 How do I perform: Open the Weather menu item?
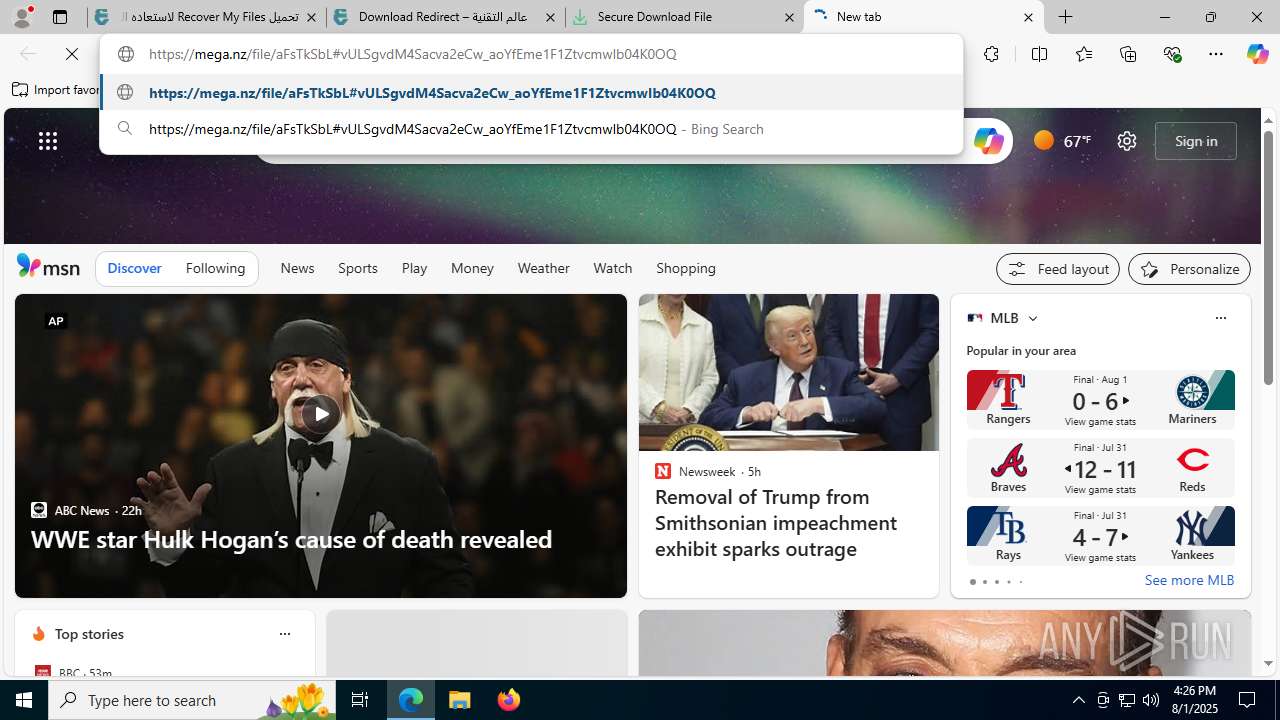(543, 268)
